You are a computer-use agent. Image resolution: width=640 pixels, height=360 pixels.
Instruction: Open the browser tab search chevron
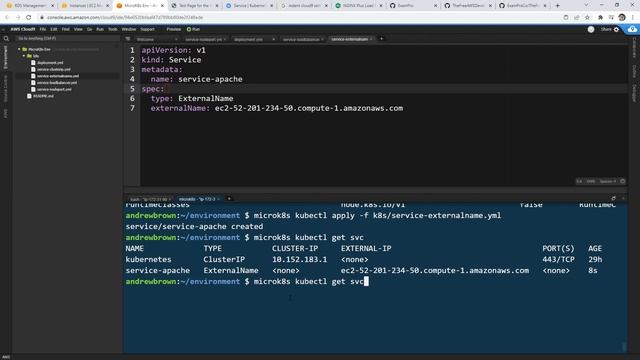click(x=586, y=5)
